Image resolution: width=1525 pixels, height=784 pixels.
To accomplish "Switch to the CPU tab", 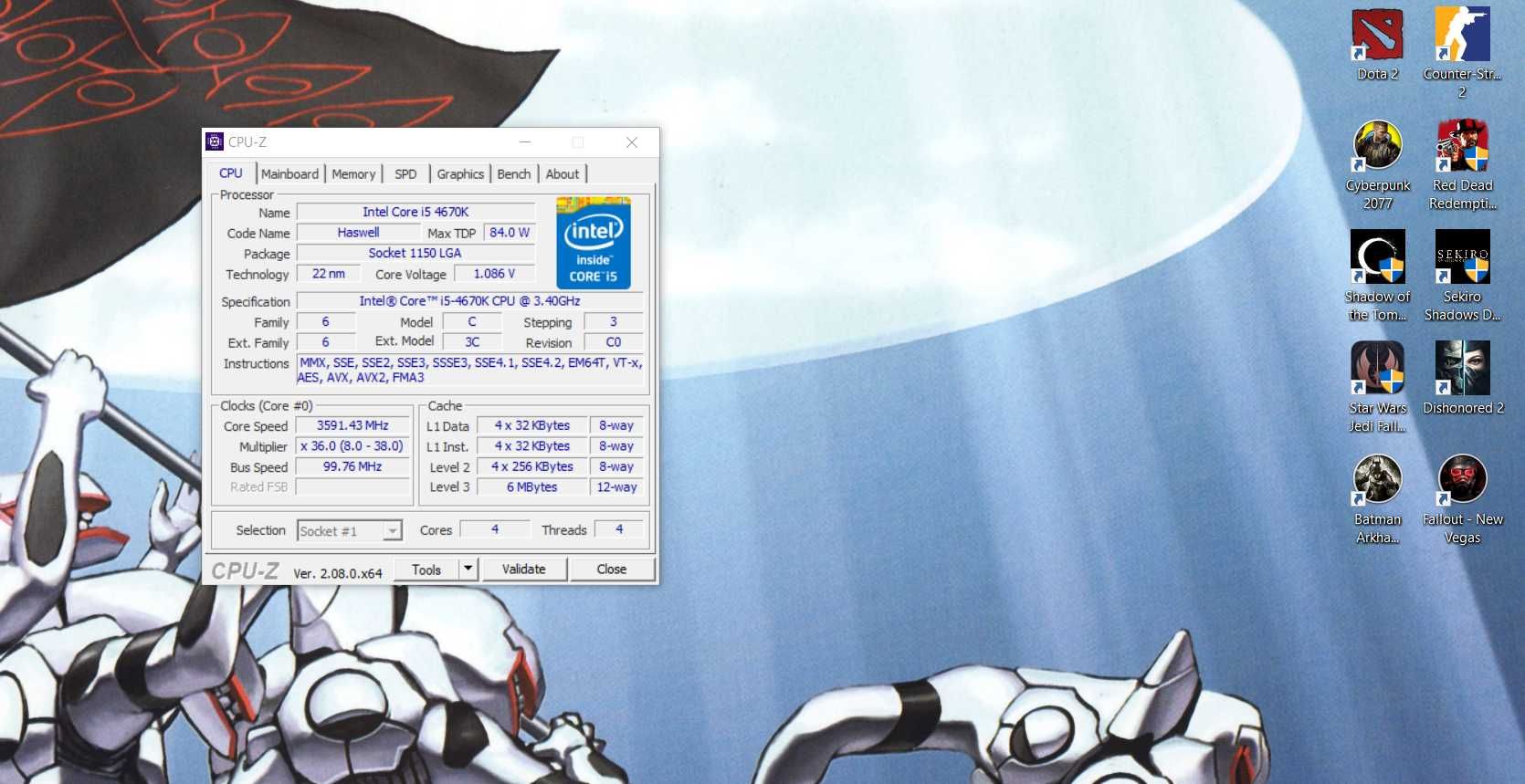I will (x=231, y=173).
